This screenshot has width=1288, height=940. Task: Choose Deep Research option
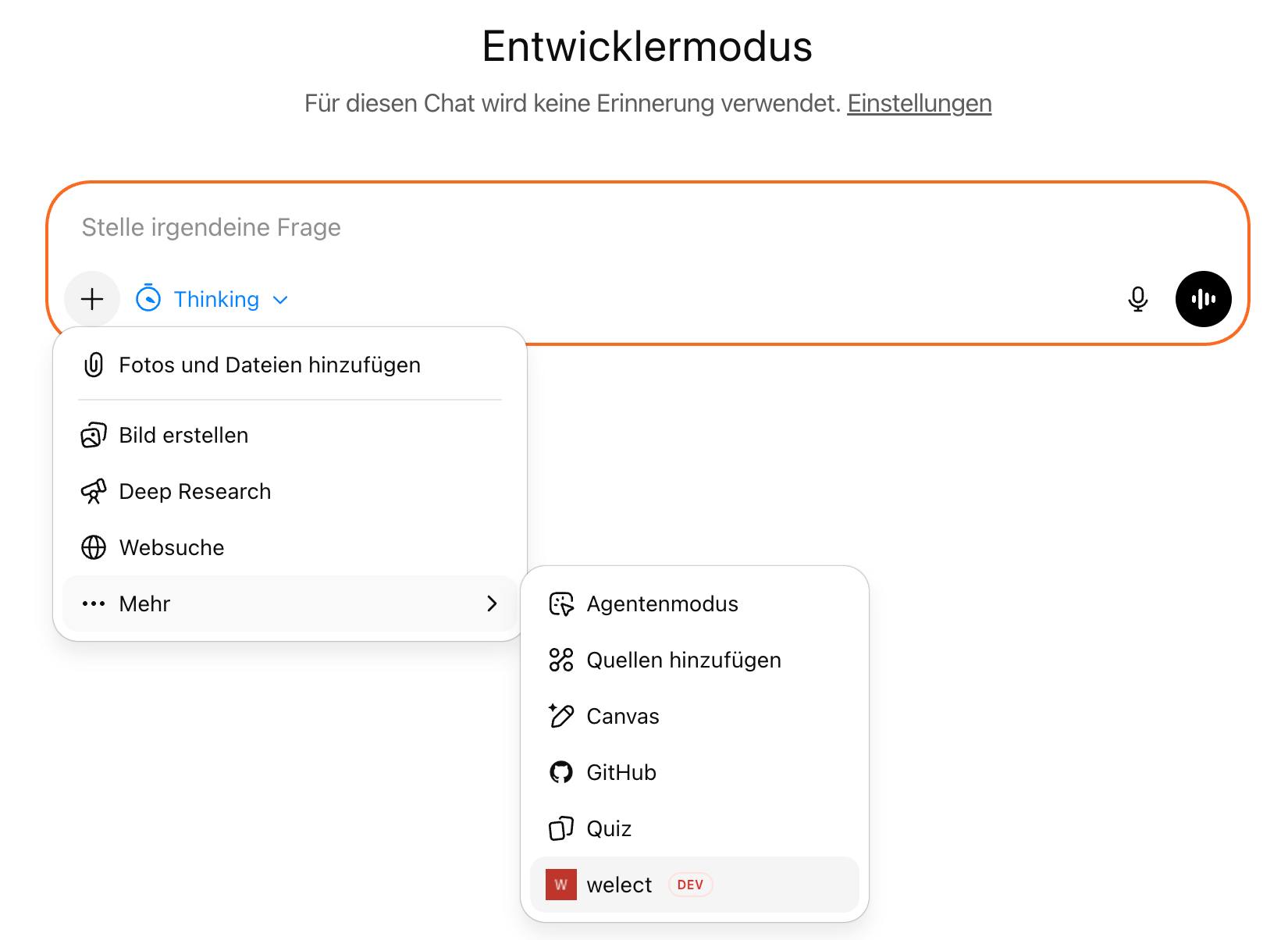pos(194,491)
